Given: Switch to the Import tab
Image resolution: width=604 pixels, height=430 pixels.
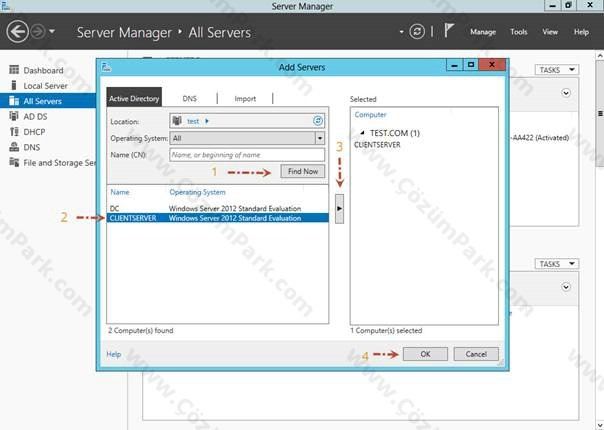Looking at the screenshot, I should coord(245,99).
